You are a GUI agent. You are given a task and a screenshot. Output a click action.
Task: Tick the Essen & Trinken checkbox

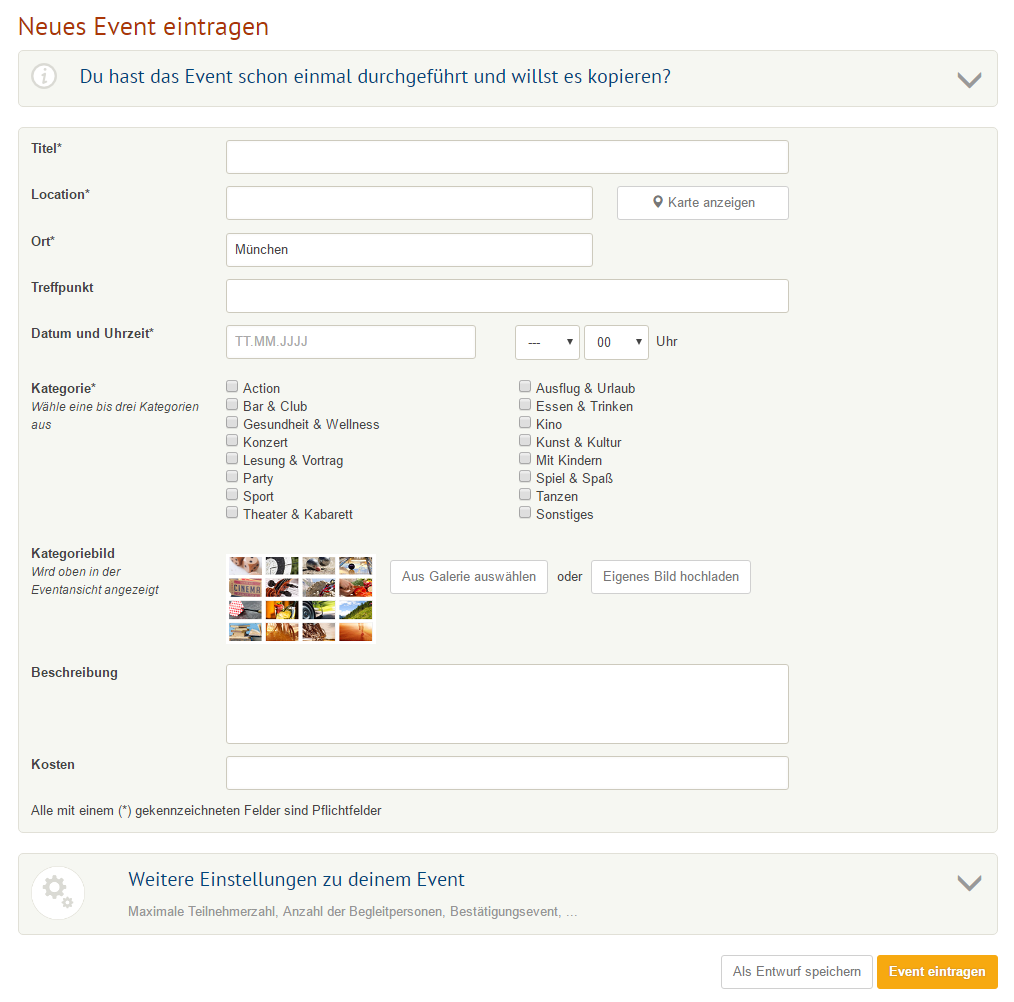click(x=525, y=405)
